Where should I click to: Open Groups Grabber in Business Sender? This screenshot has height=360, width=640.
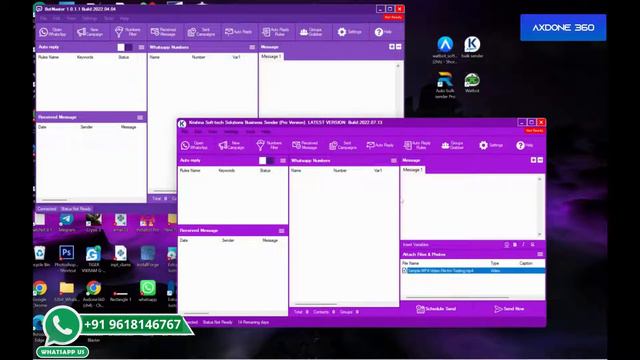(453, 145)
